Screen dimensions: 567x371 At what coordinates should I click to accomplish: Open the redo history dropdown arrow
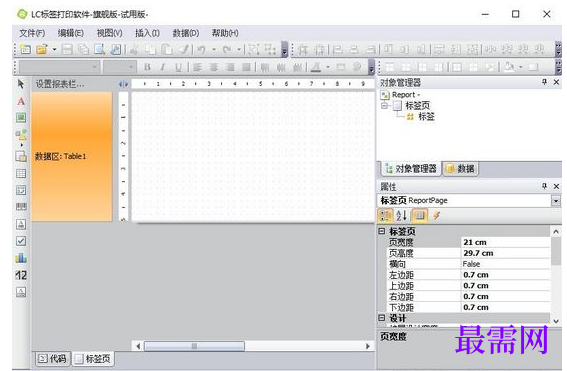click(x=239, y=49)
